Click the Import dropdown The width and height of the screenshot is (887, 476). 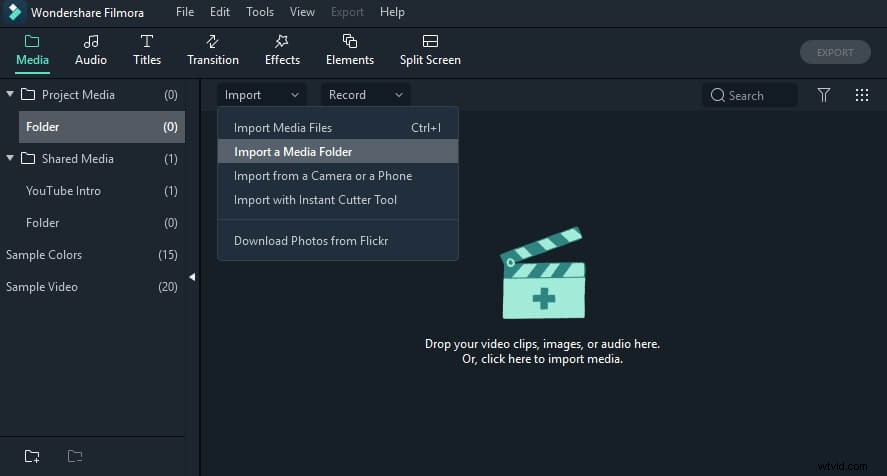pyautogui.click(x=261, y=95)
